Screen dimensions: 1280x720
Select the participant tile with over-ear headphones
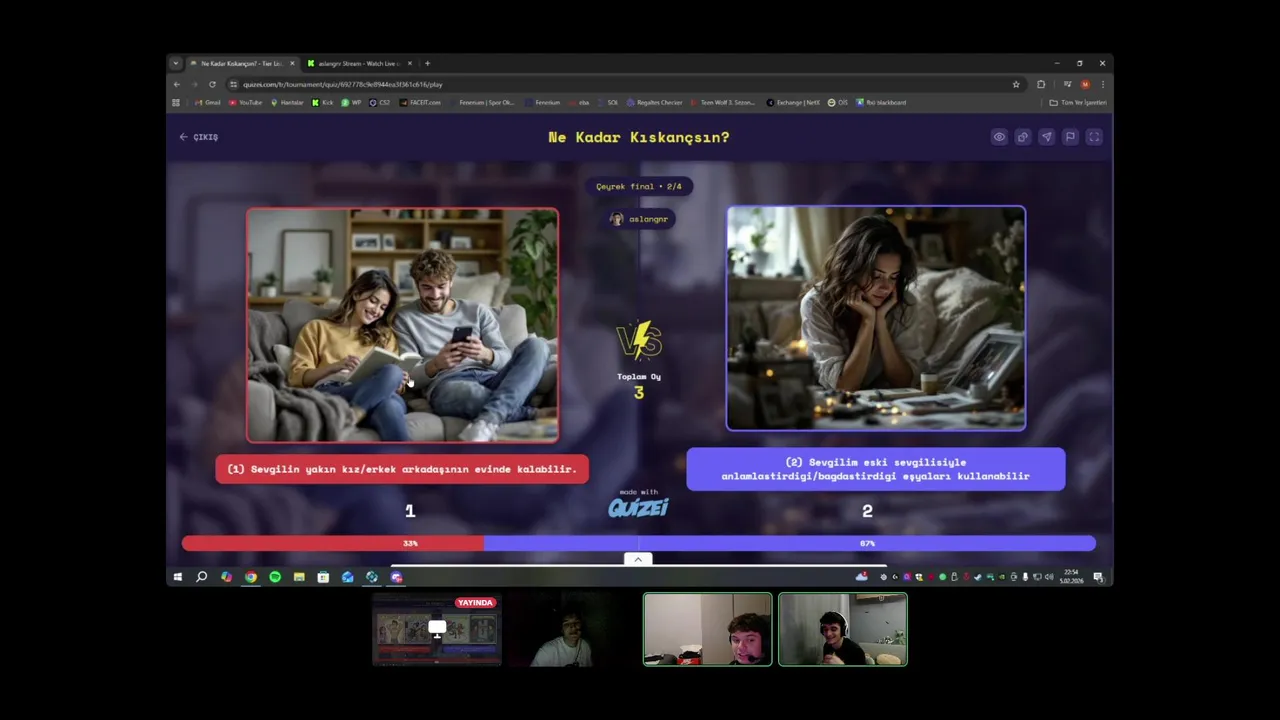pyautogui.click(x=843, y=630)
